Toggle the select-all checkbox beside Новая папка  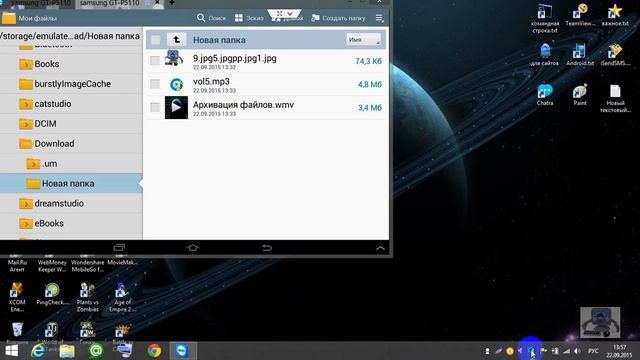point(155,40)
